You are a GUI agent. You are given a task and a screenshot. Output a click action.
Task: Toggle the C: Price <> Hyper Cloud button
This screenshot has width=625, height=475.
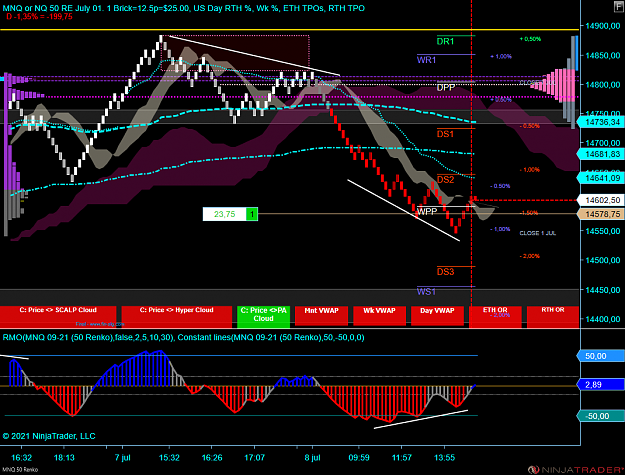click(177, 317)
